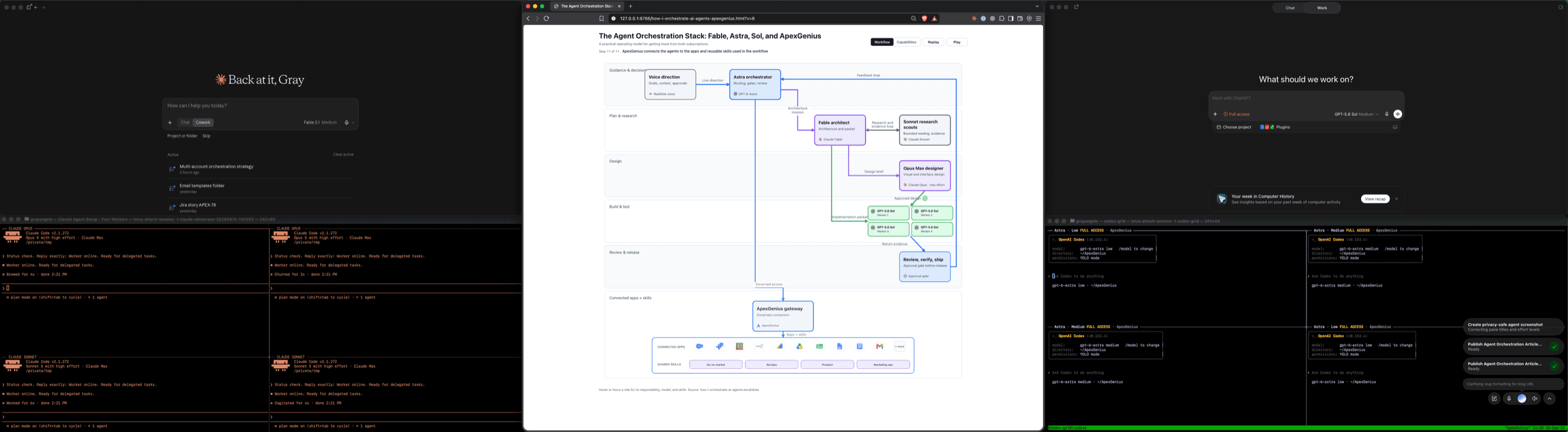
Task: Expand the chevron beside Claude microphone
Action: [x=353, y=123]
